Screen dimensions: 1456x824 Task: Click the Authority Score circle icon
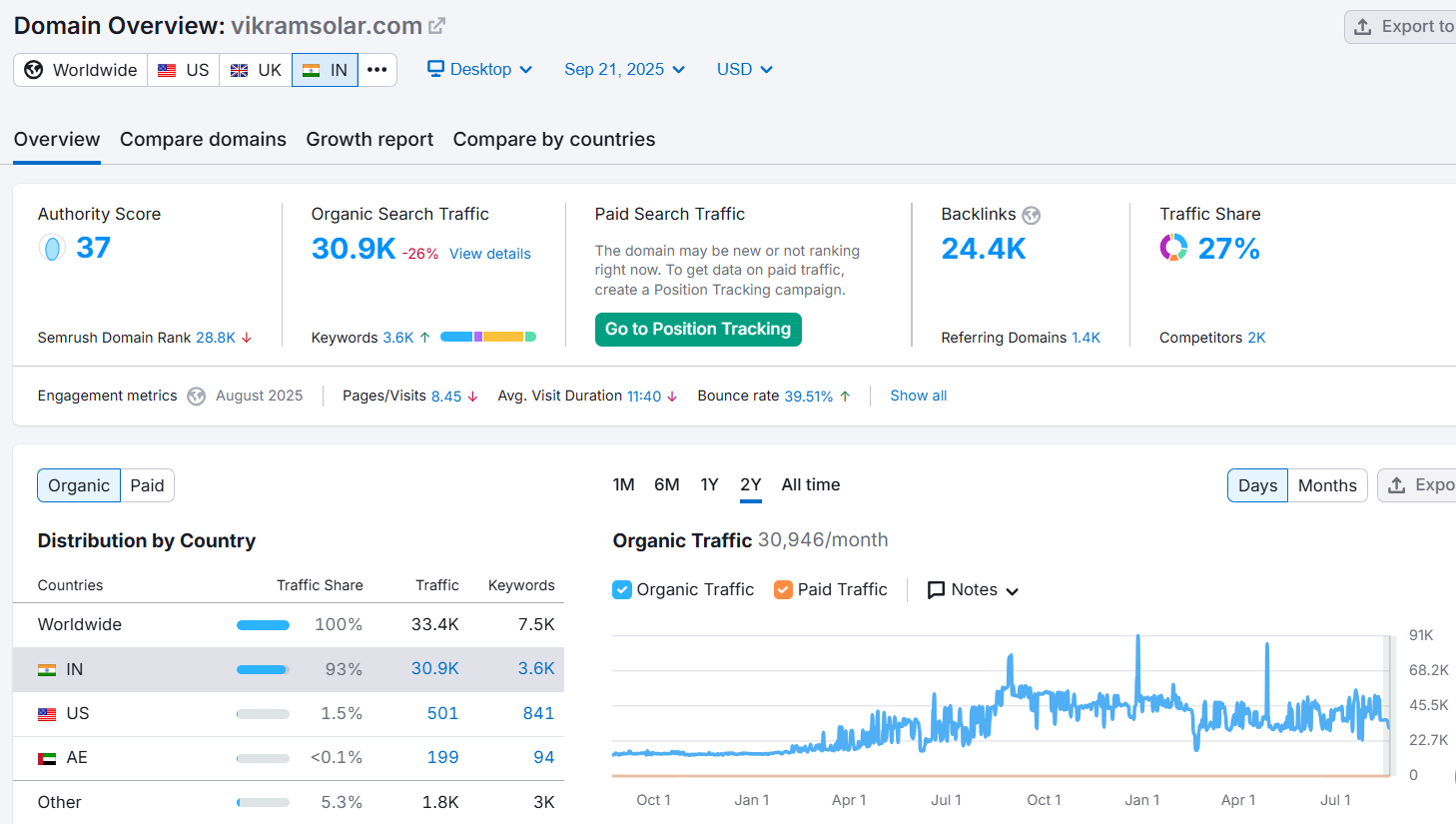click(52, 248)
